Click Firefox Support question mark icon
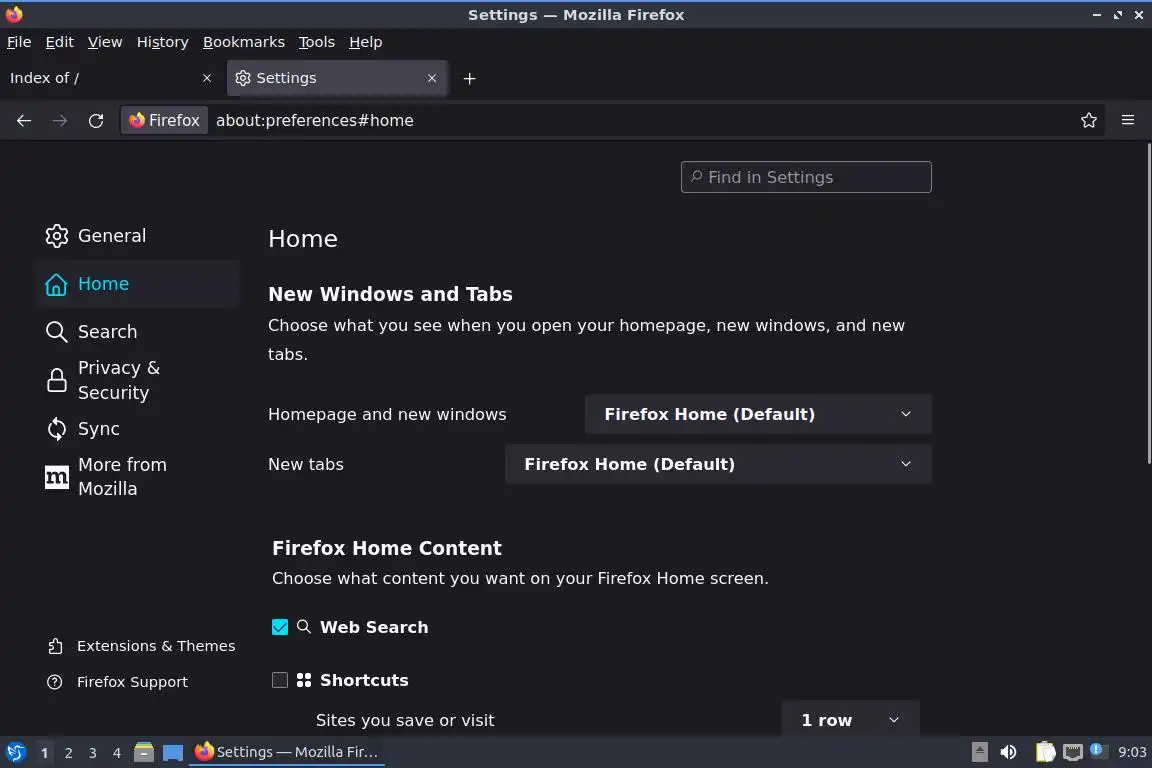The height and width of the screenshot is (768, 1152). tap(54, 682)
